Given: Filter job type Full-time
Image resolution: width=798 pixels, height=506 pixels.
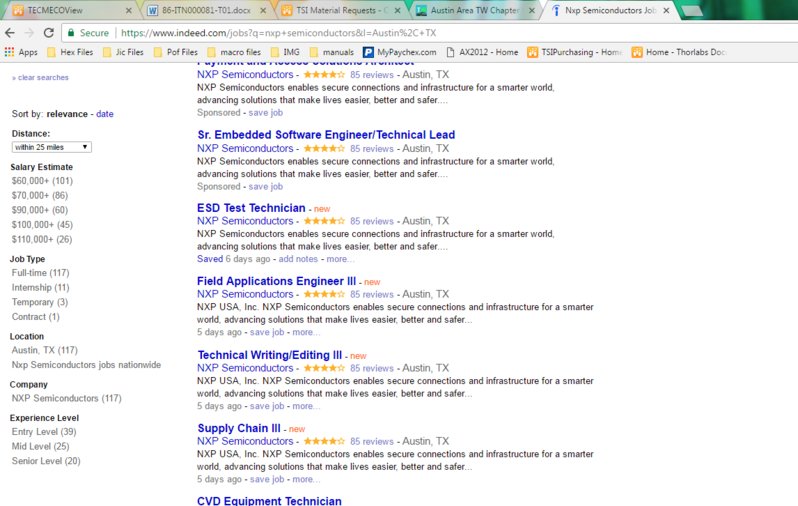Looking at the screenshot, I should (40, 273).
